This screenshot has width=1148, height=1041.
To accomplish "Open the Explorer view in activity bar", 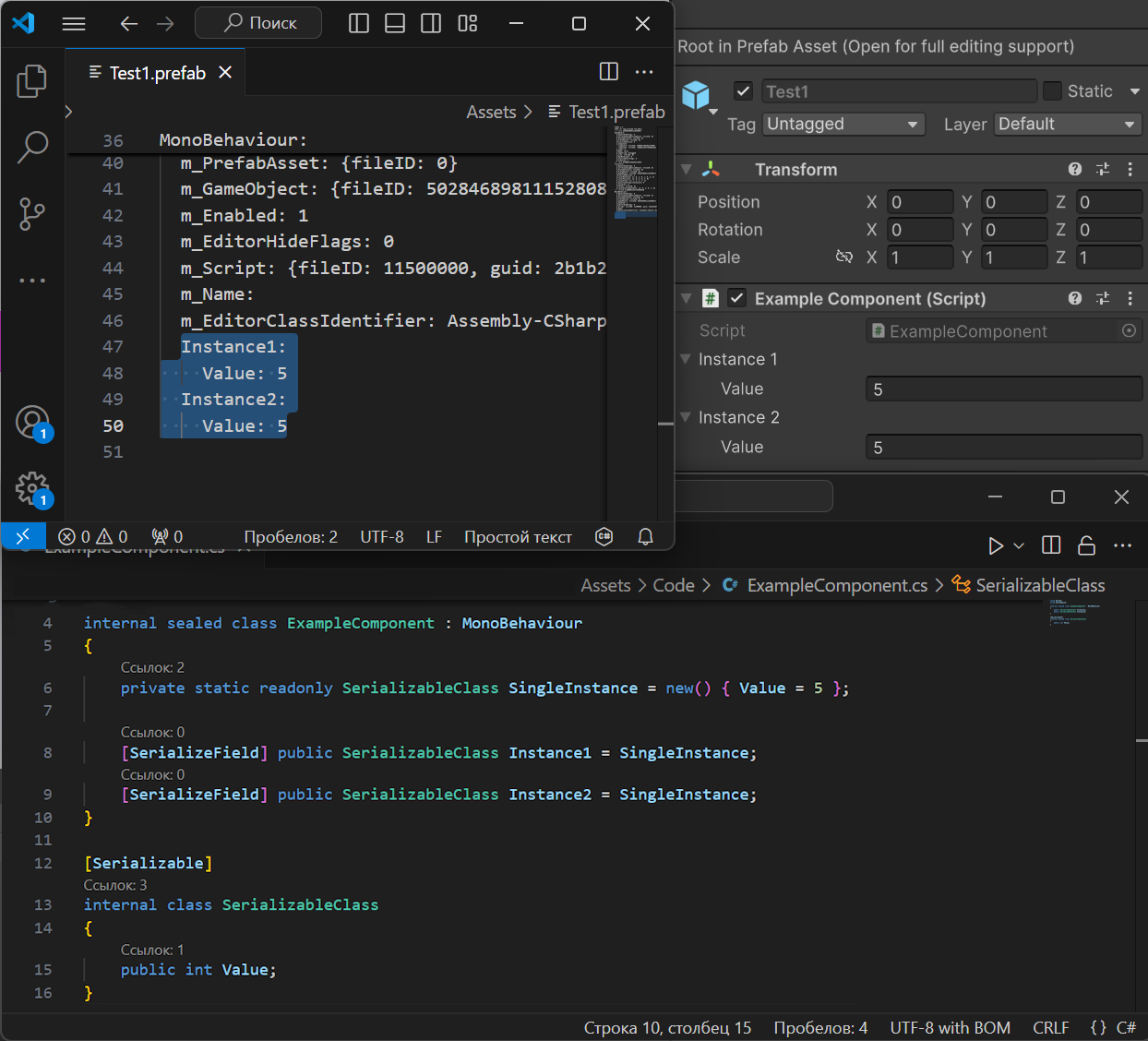I will (32, 81).
